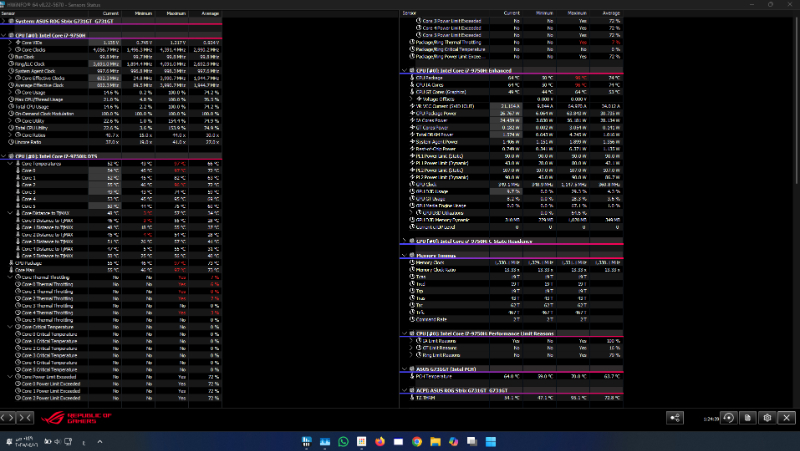Image resolution: width=800 pixels, height=451 pixels.
Task: Collapse the ASUS G731GT Intel PCH group
Action: point(405,369)
